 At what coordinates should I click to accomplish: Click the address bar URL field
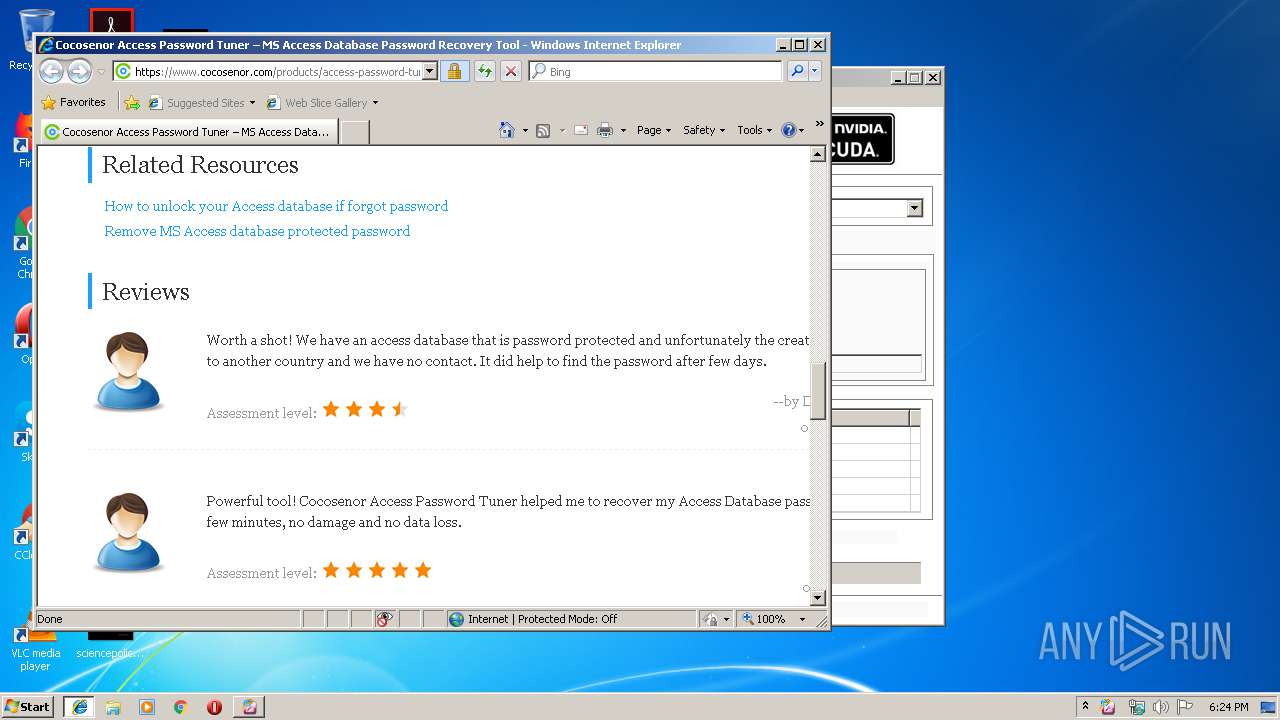[277, 71]
